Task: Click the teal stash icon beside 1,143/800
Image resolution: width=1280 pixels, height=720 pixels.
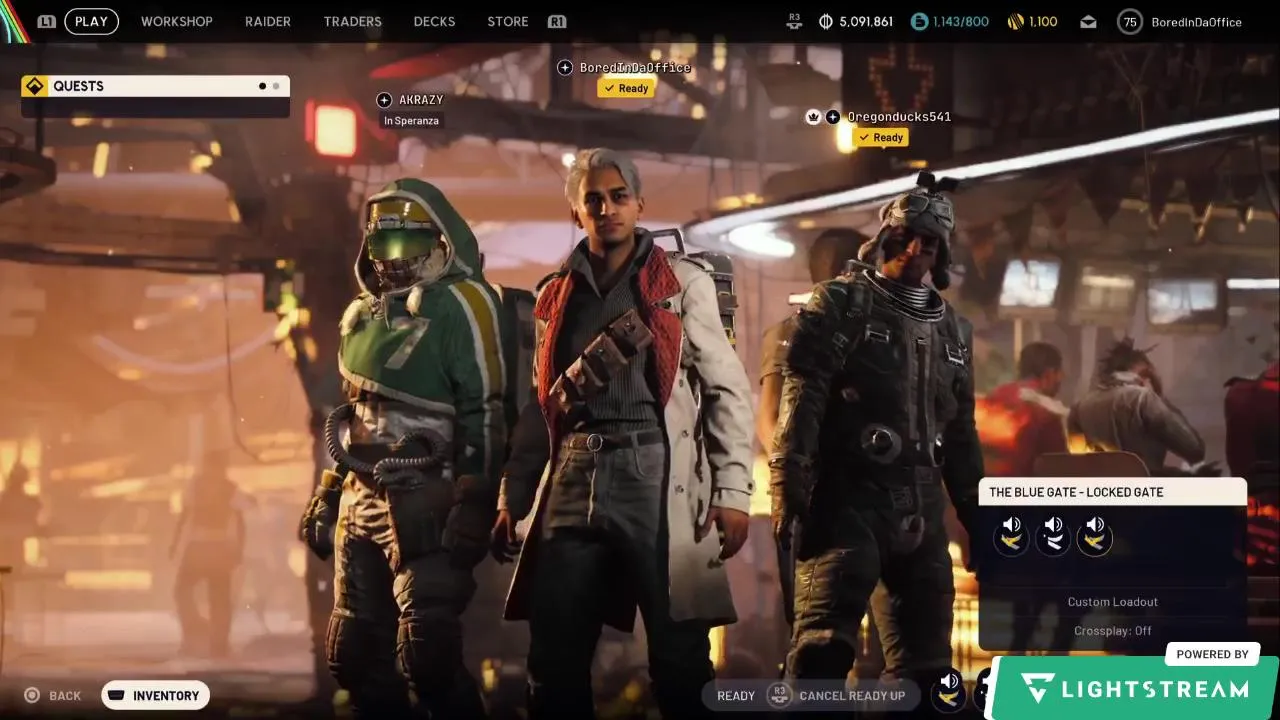Action: click(x=919, y=21)
